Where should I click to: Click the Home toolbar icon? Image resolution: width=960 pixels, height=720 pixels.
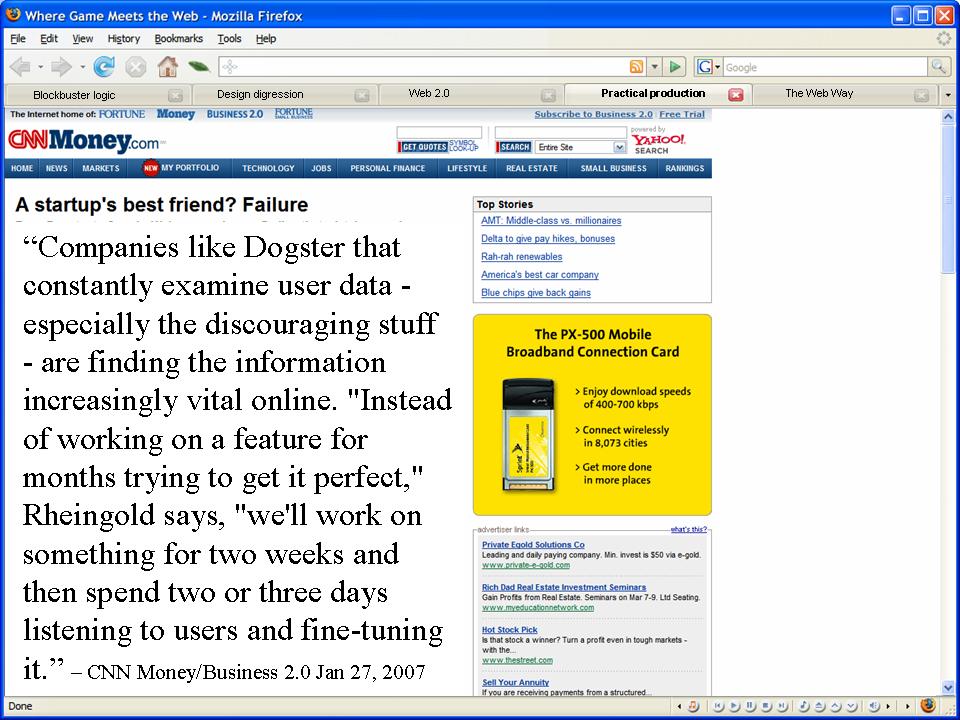(167, 66)
